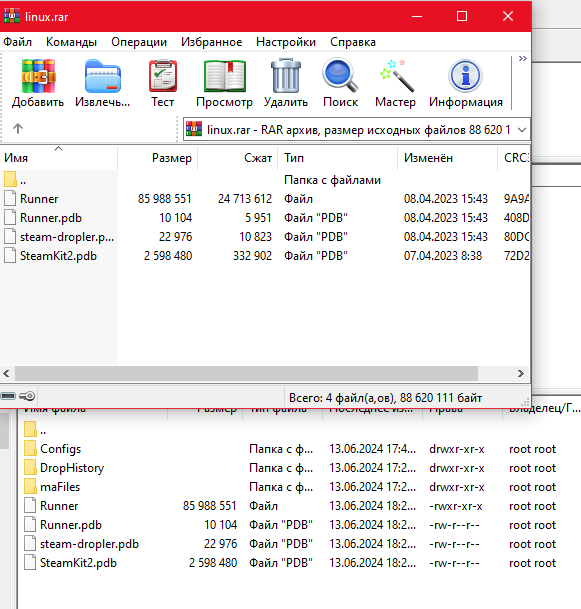Click the drive icon in status bar
This screenshot has width=581, height=609.
tap(8, 396)
